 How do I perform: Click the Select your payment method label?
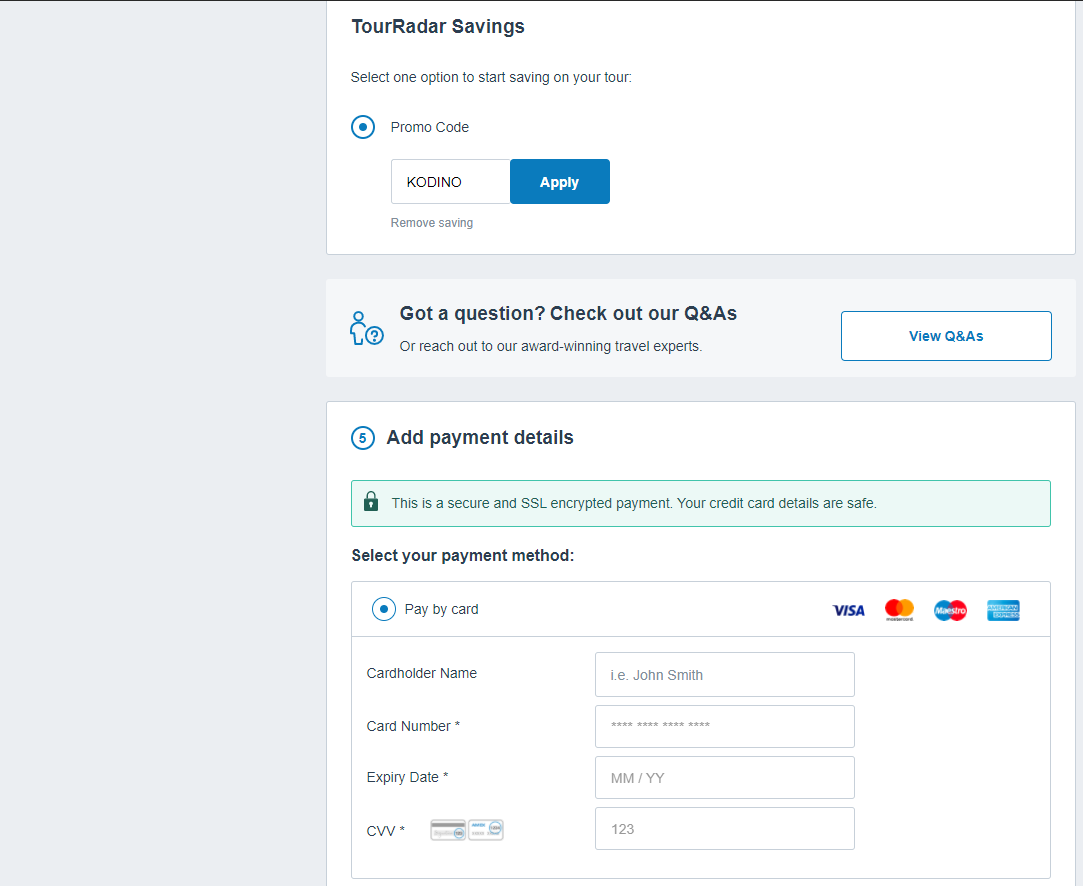pos(463,555)
